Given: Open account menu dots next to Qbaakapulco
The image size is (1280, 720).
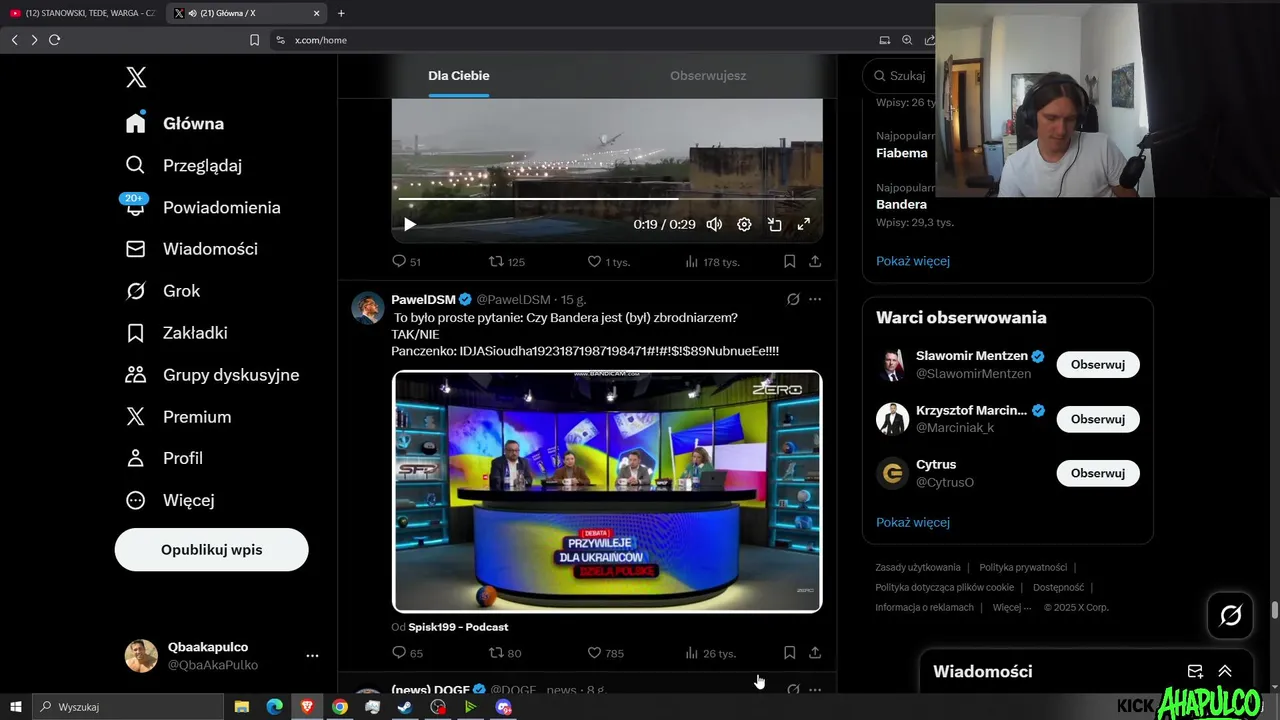Looking at the screenshot, I should coord(312,656).
